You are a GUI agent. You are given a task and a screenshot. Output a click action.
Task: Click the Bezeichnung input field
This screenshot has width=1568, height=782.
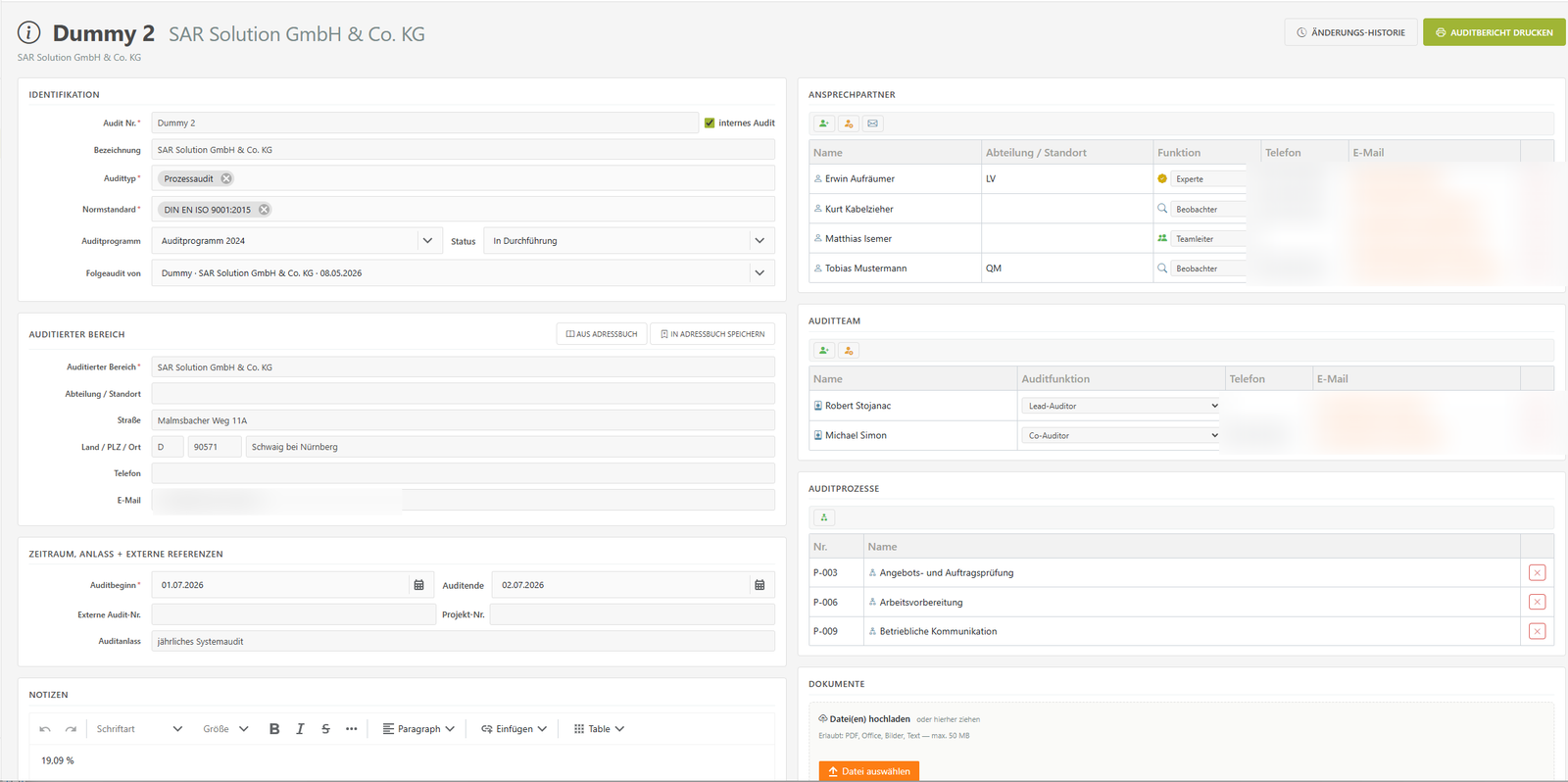(x=464, y=150)
